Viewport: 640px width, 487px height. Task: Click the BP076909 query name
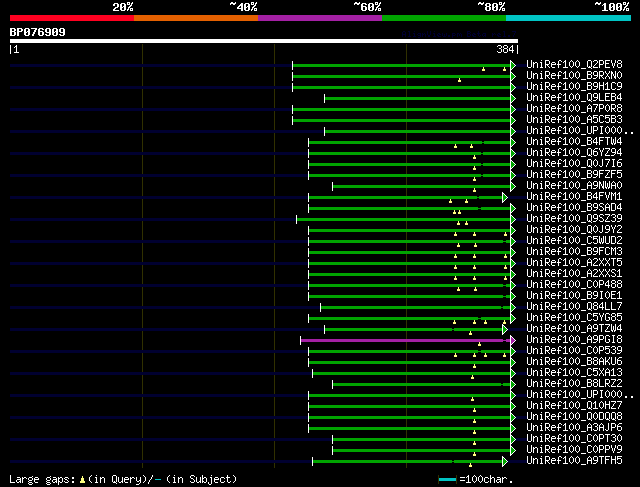pyautogui.click(x=38, y=32)
